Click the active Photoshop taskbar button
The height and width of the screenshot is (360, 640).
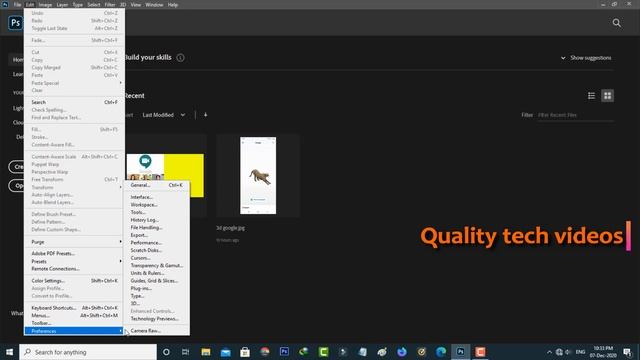[x=460, y=352]
